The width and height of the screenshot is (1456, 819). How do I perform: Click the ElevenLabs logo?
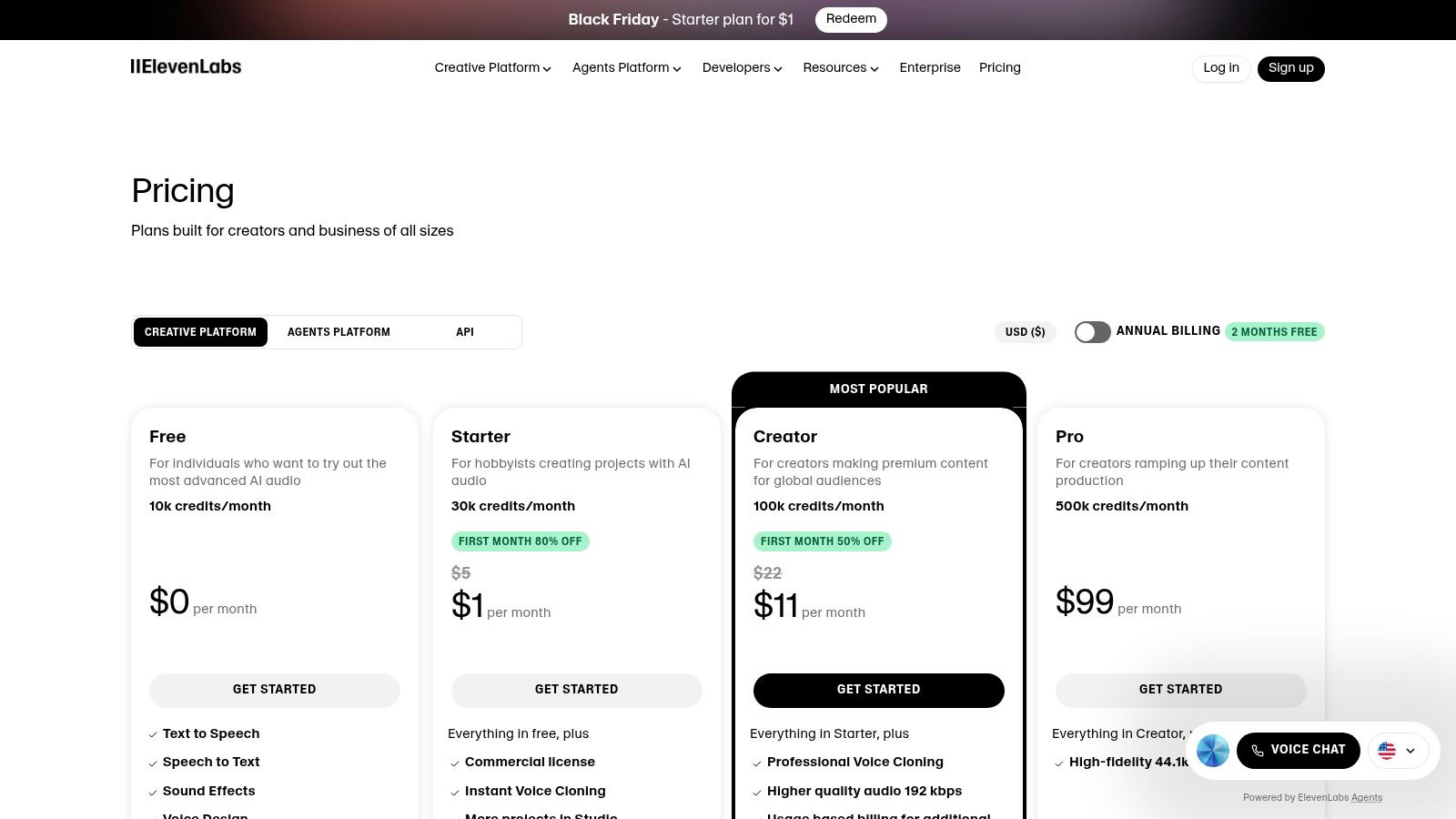pos(186,66)
